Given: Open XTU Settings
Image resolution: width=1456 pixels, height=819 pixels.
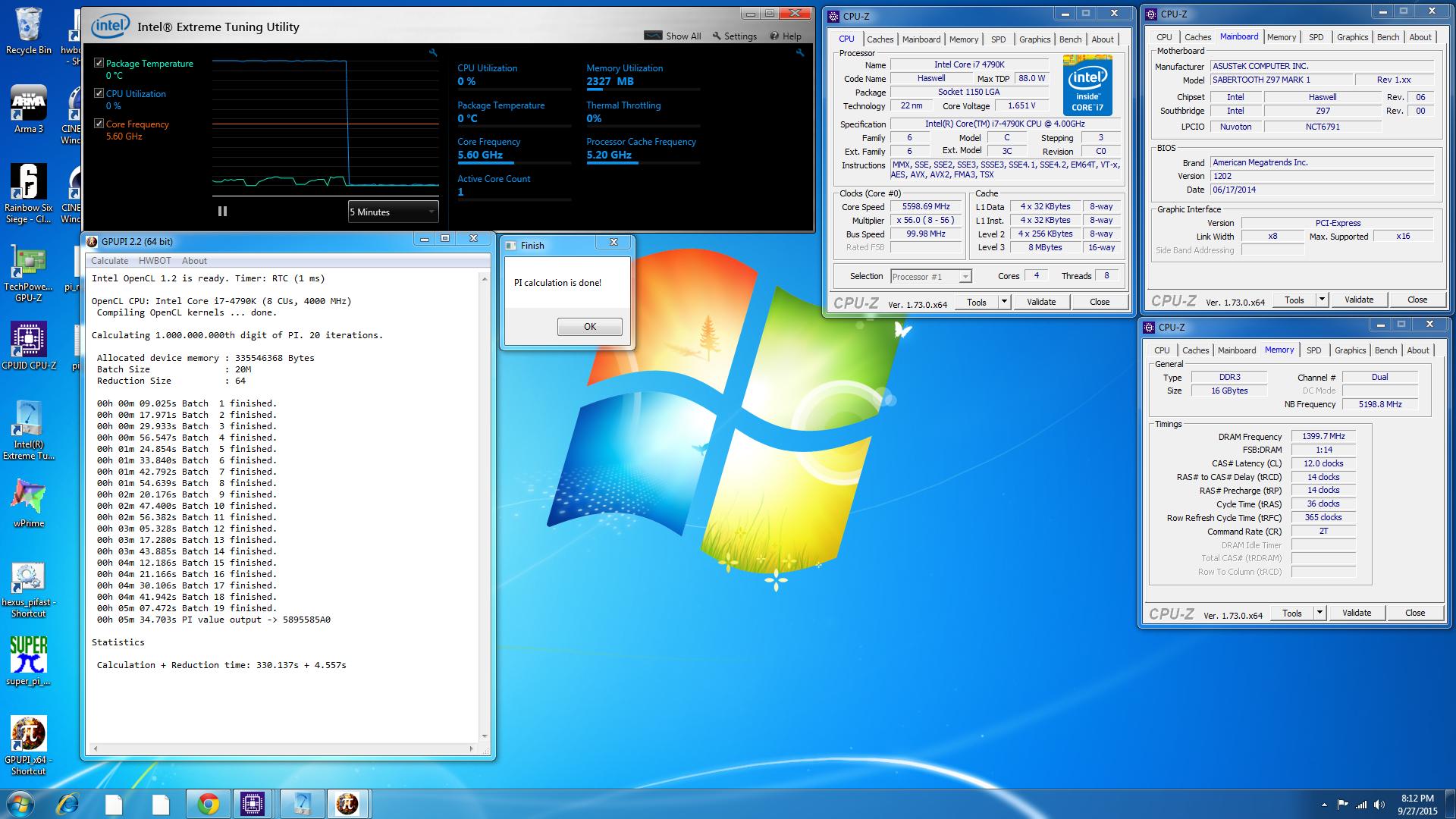Looking at the screenshot, I should click(x=734, y=36).
